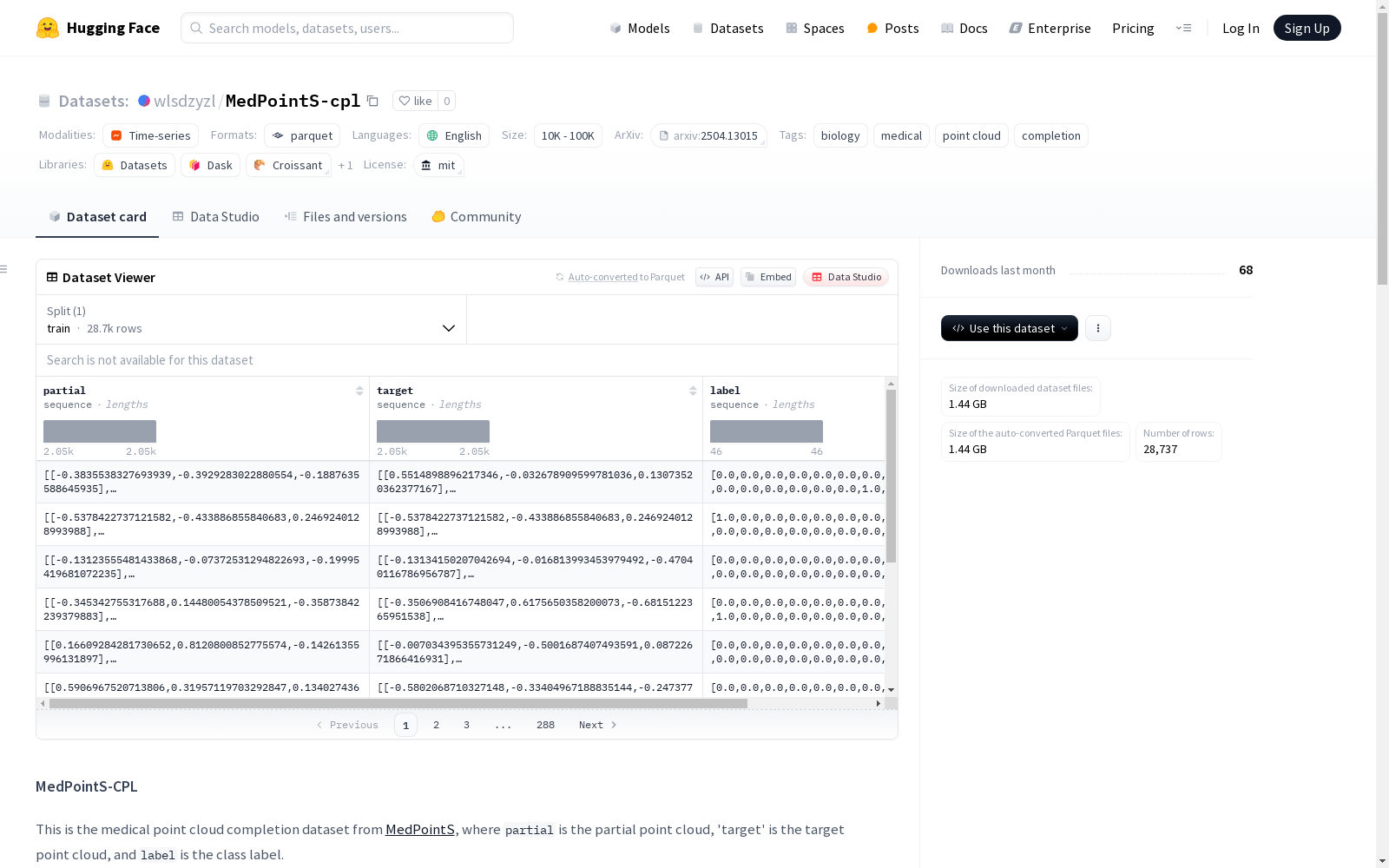
Task: Follow the Auto-converted link
Action: pyautogui.click(x=603, y=277)
